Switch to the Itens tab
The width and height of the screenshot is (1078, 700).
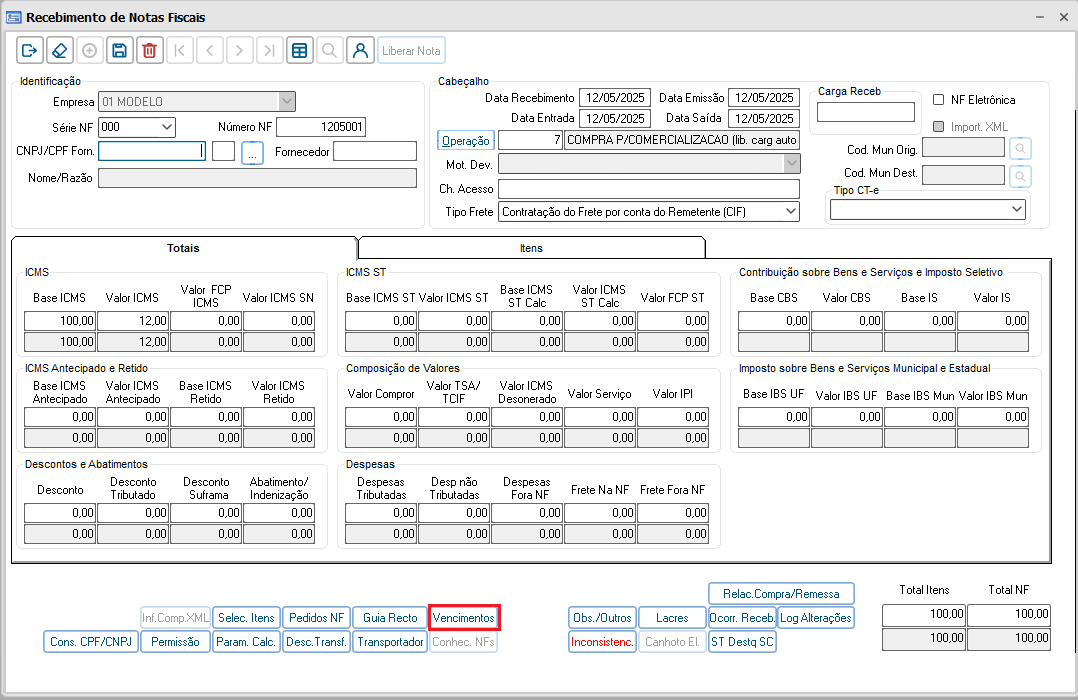[531, 248]
